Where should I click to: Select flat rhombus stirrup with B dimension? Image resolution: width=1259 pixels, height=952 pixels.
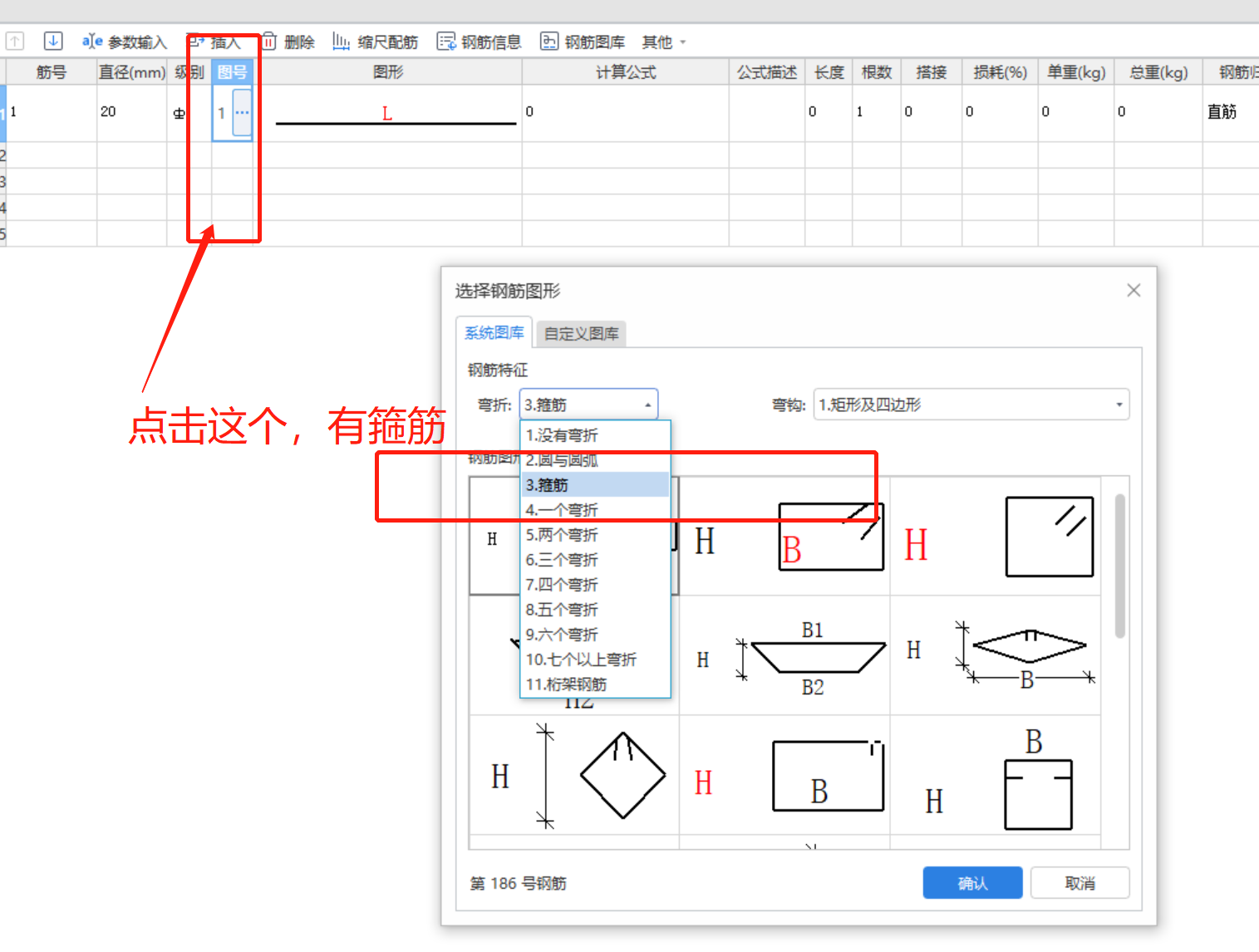tap(996, 655)
